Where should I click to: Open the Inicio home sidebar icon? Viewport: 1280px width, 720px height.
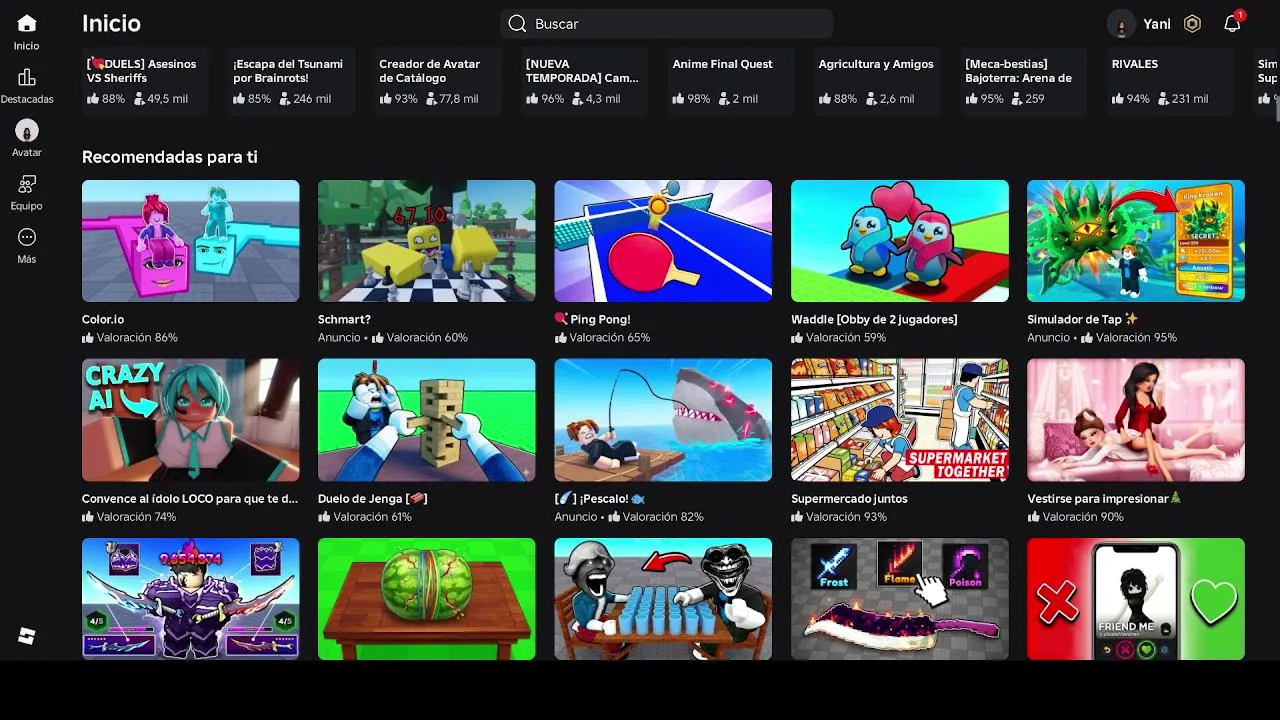[27, 24]
